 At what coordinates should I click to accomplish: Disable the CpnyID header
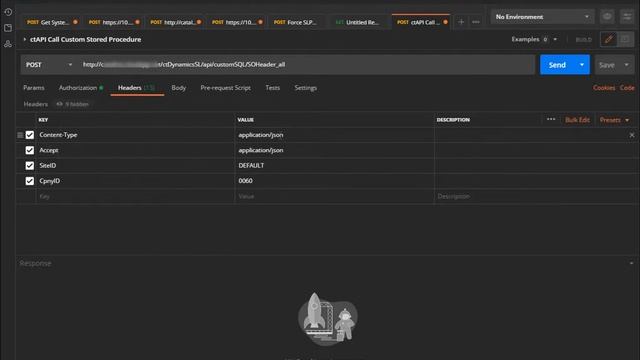coord(30,181)
